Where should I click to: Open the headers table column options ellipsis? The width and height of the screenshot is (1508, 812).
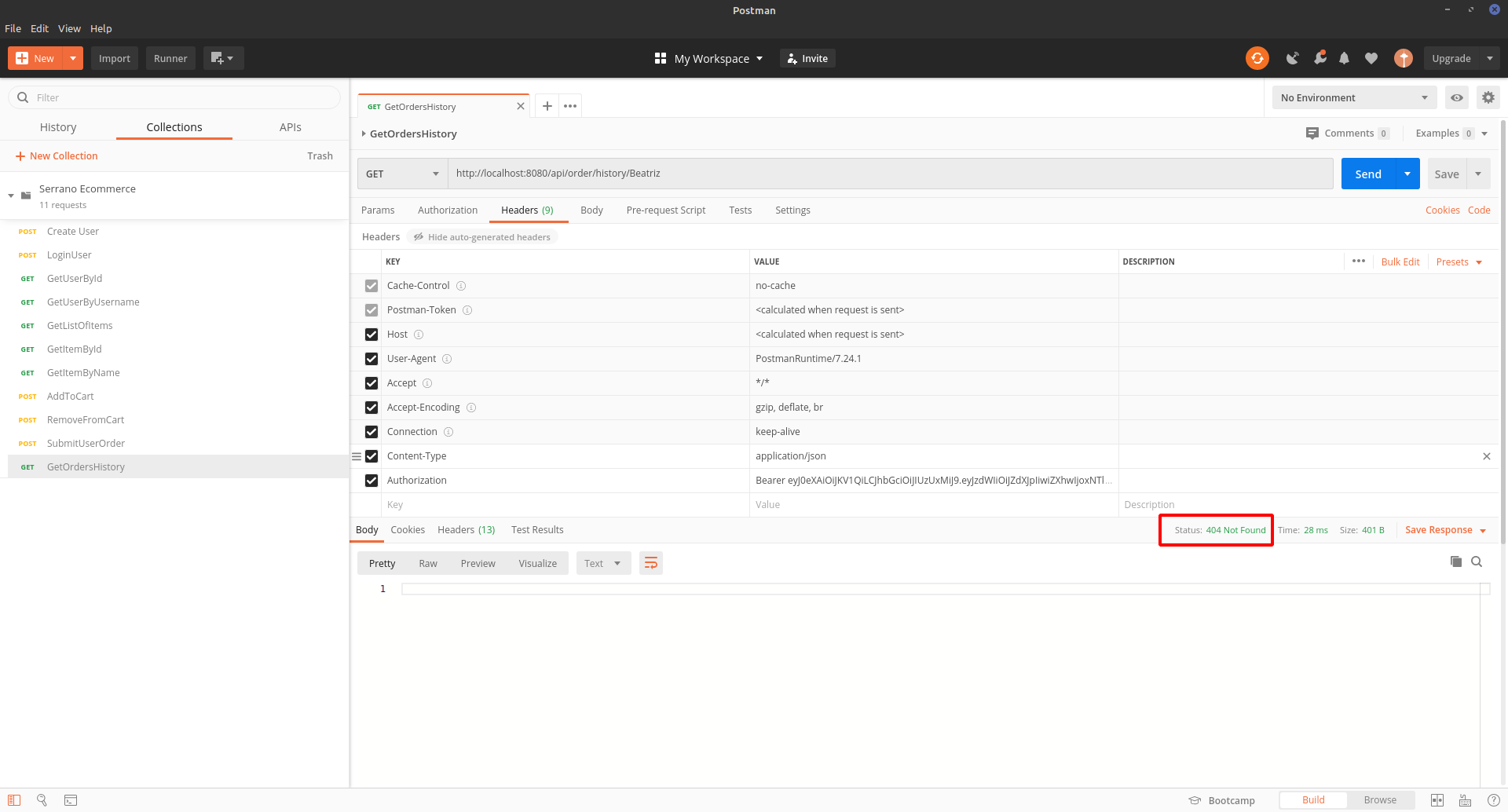1359,262
